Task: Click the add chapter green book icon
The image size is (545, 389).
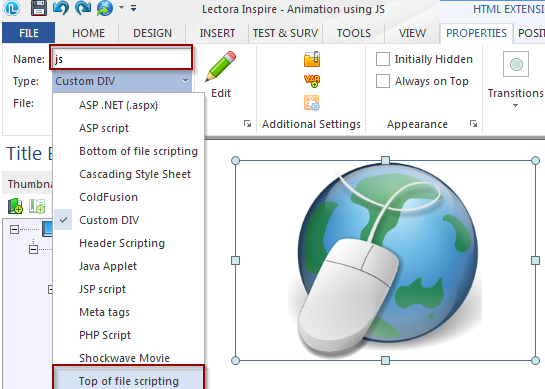Action: 15,206
